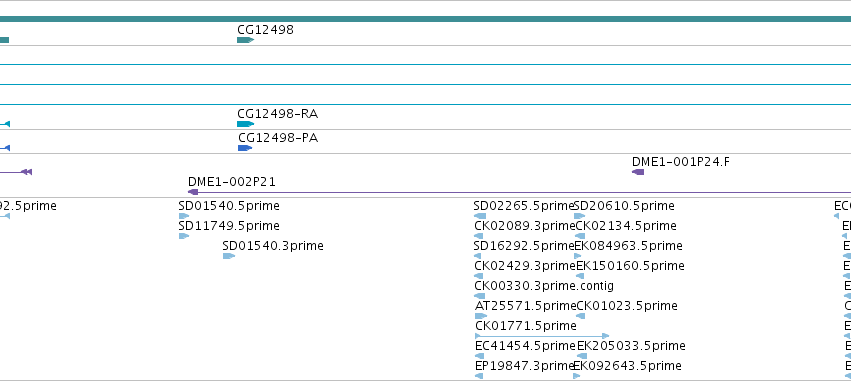
Task: Click the DME1-002P21 purple arrowhead
Action: (193, 192)
